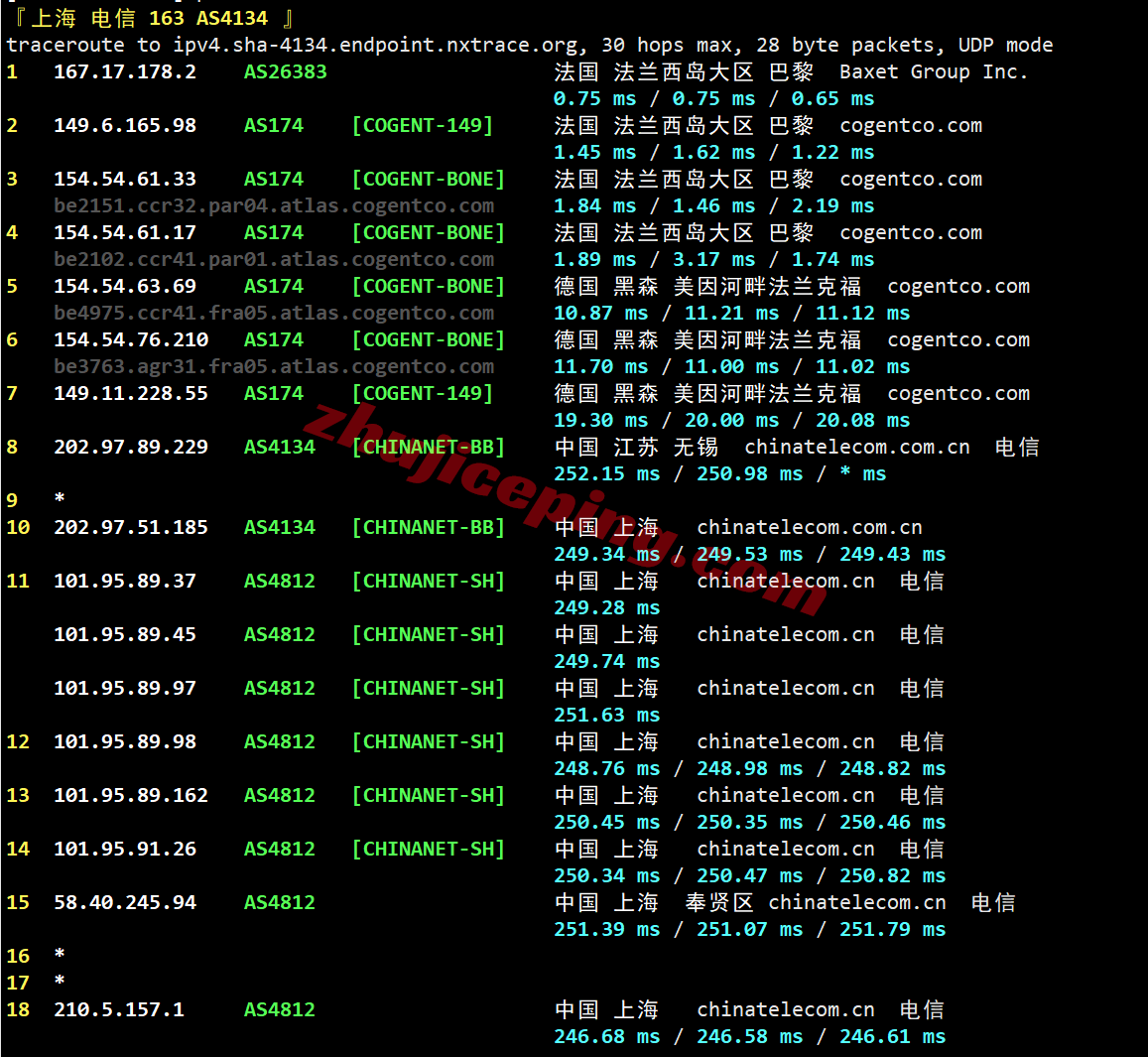Click AS4812 on hop 18 row
The width and height of the screenshot is (1148, 1057).
click(280, 1009)
